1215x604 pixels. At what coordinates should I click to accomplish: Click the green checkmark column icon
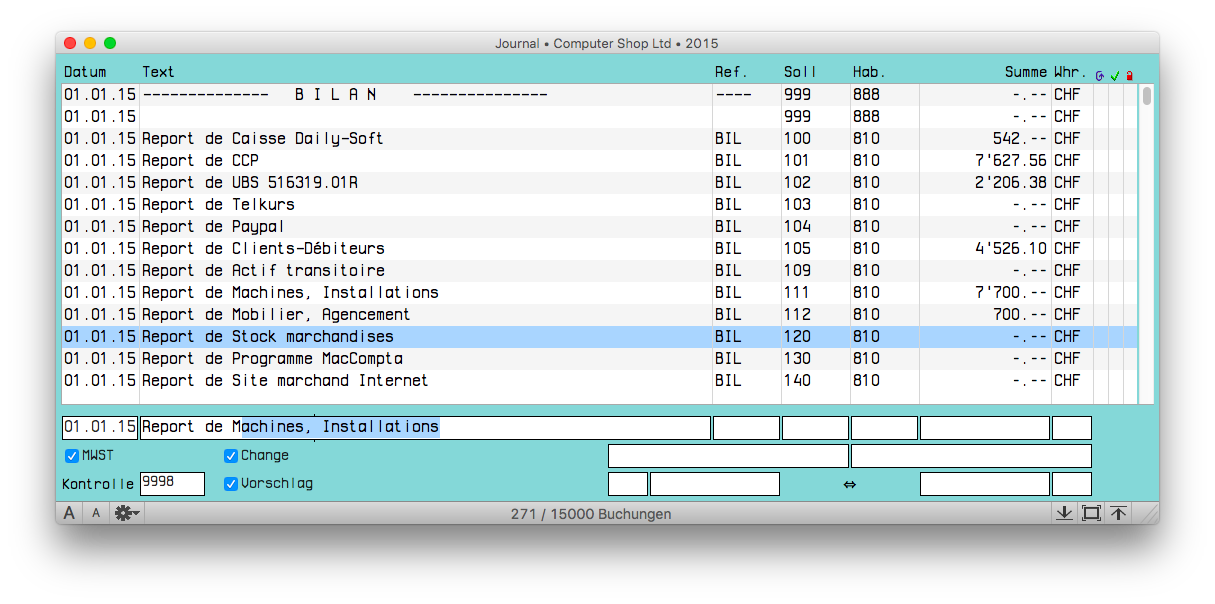1115,74
